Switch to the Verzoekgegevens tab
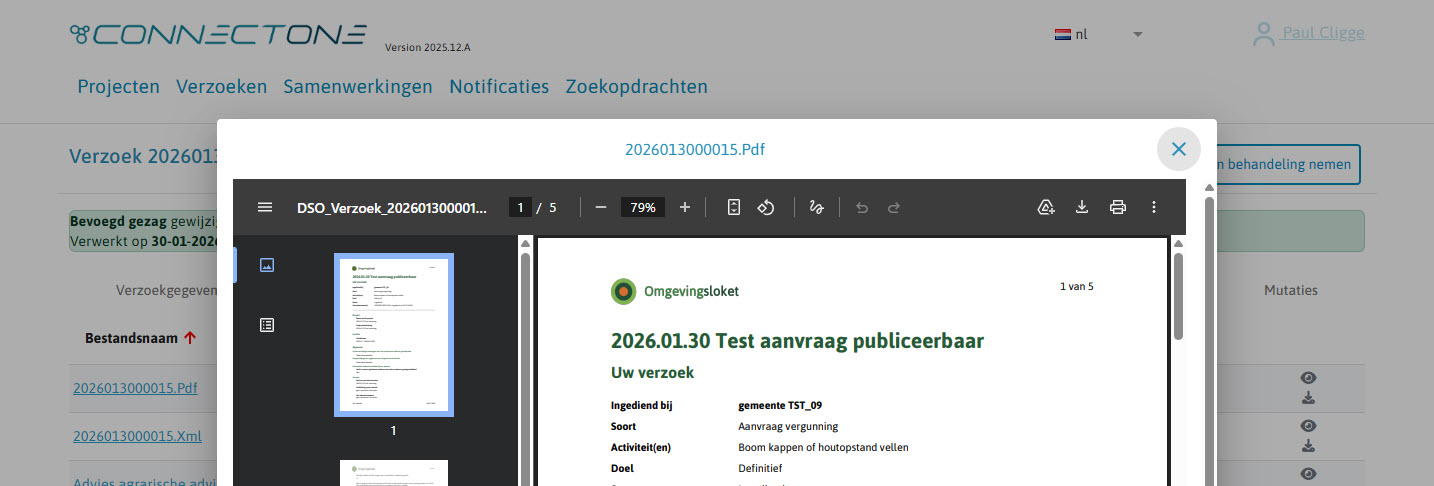Screen dimensions: 1434x486 (x=167, y=290)
